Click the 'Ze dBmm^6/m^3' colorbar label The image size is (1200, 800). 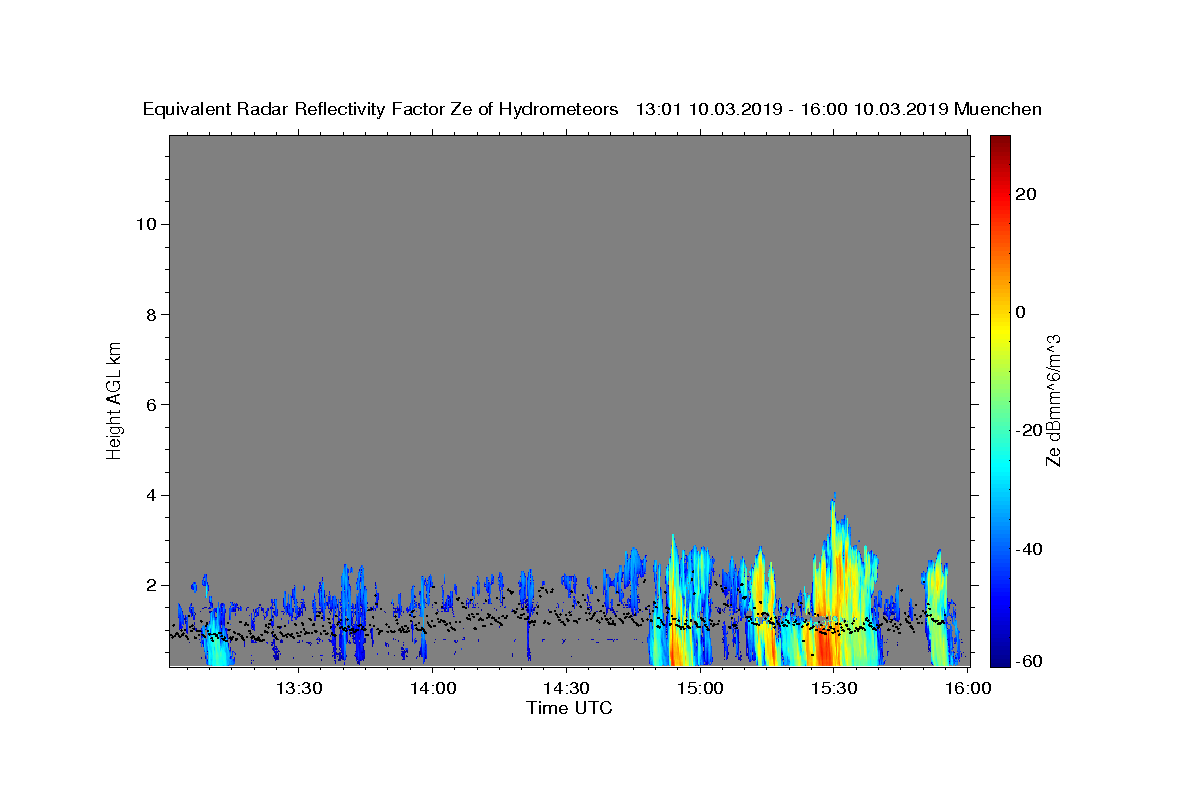1052,400
